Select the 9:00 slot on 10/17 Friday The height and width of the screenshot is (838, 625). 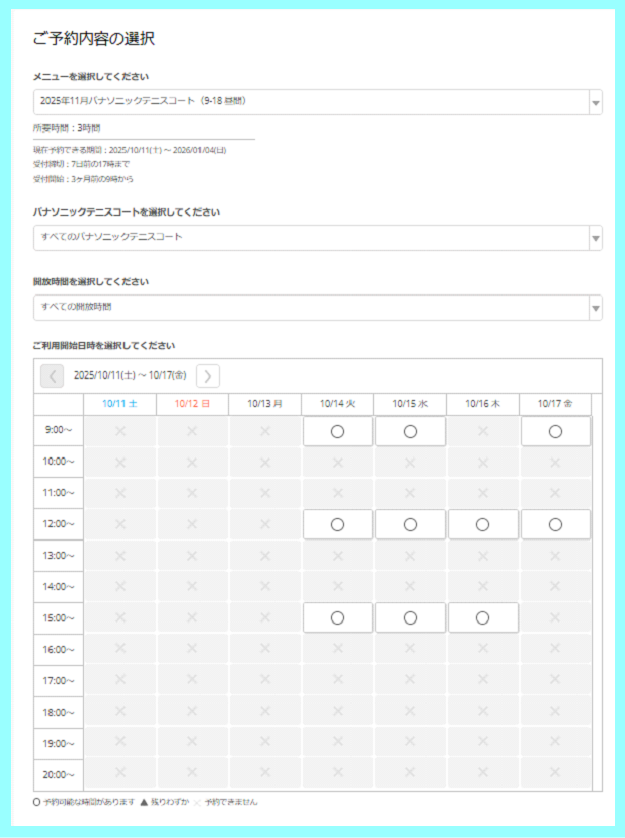pos(555,431)
